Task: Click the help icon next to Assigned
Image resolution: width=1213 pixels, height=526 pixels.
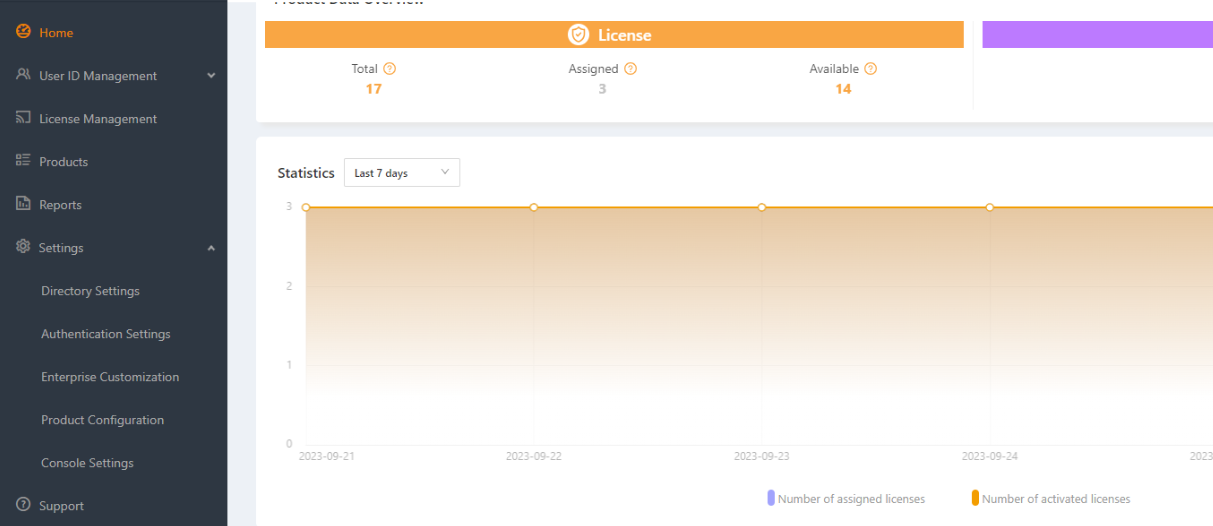Action: coord(630,69)
